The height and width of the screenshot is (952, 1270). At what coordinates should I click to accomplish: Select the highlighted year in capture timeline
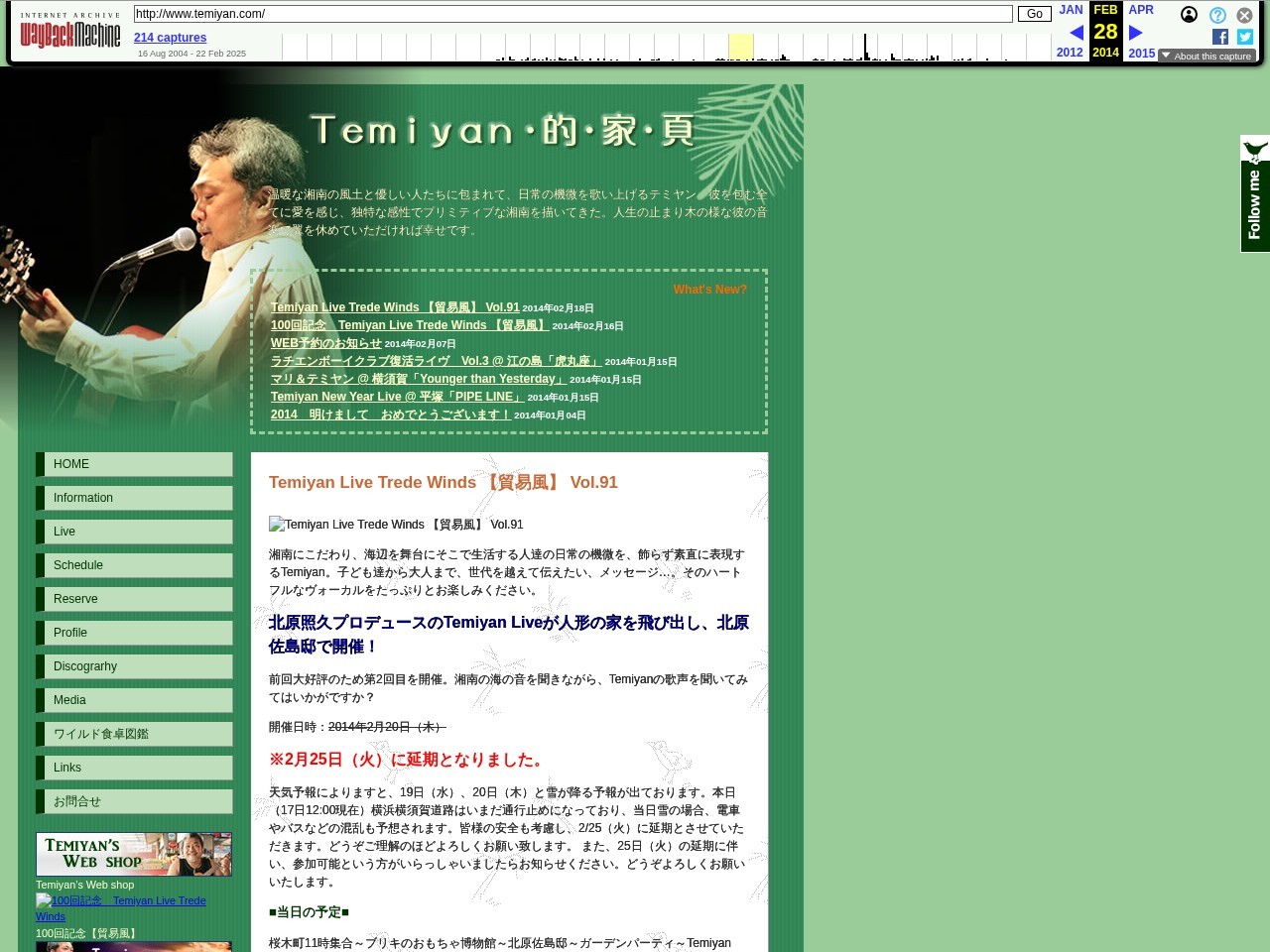click(740, 47)
